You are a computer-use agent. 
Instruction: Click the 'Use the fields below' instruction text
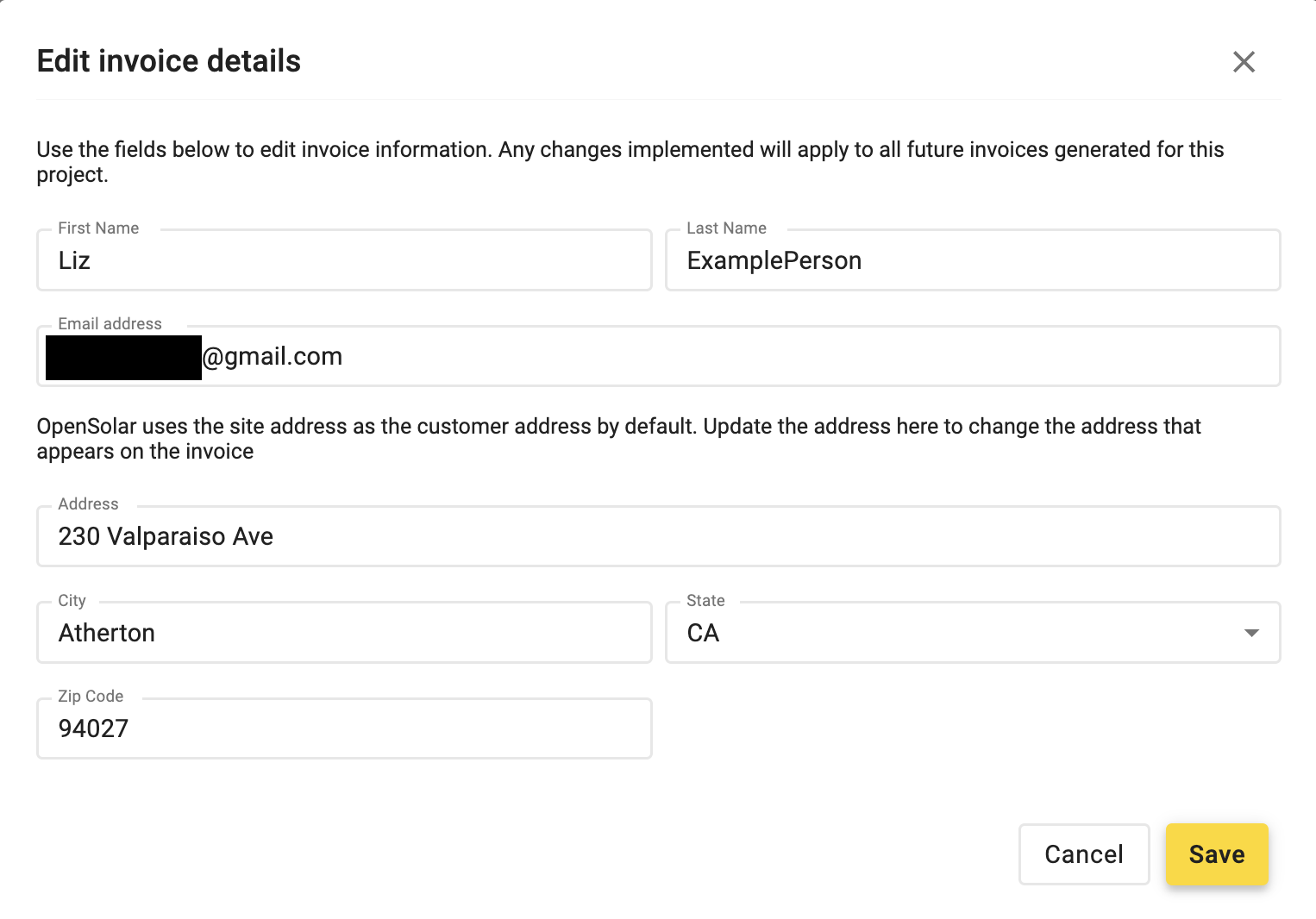[630, 162]
